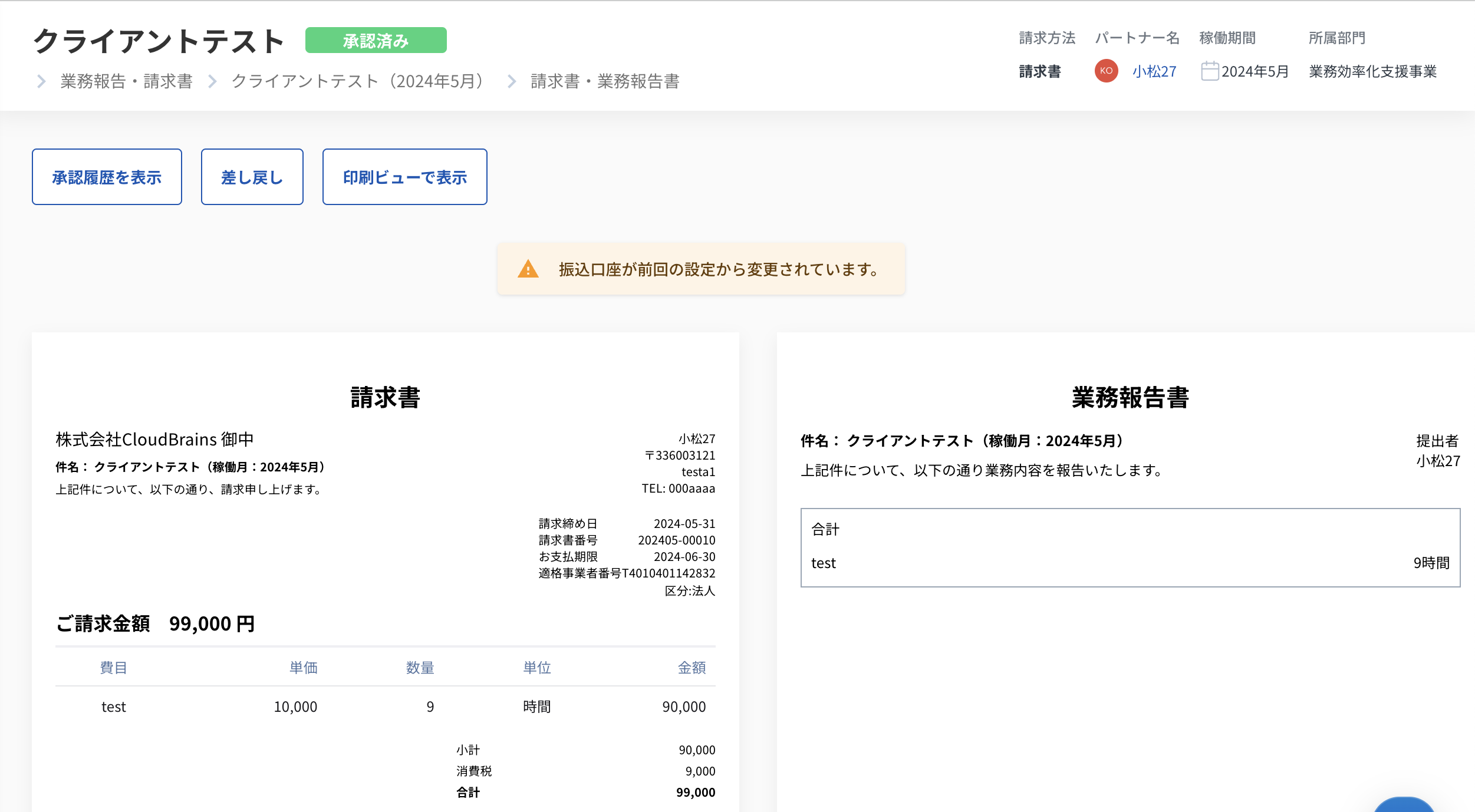Click the first breadcrumb chevron arrow
The width and height of the screenshot is (1475, 812).
[x=41, y=81]
